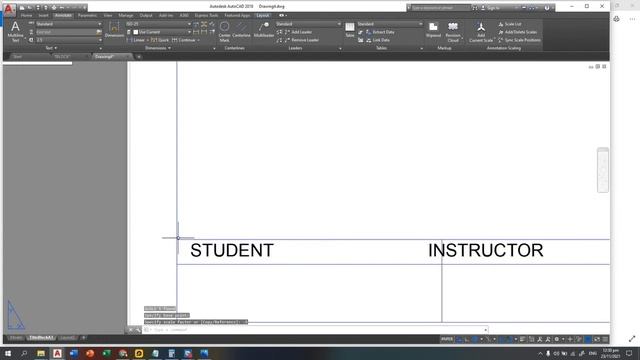Click Add Current Scale

pyautogui.click(x=481, y=32)
